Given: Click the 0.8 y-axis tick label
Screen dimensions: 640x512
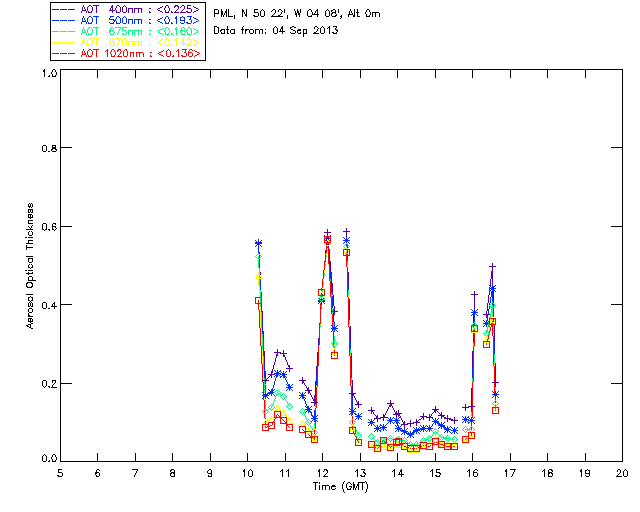Looking at the screenshot, I should (49, 148).
